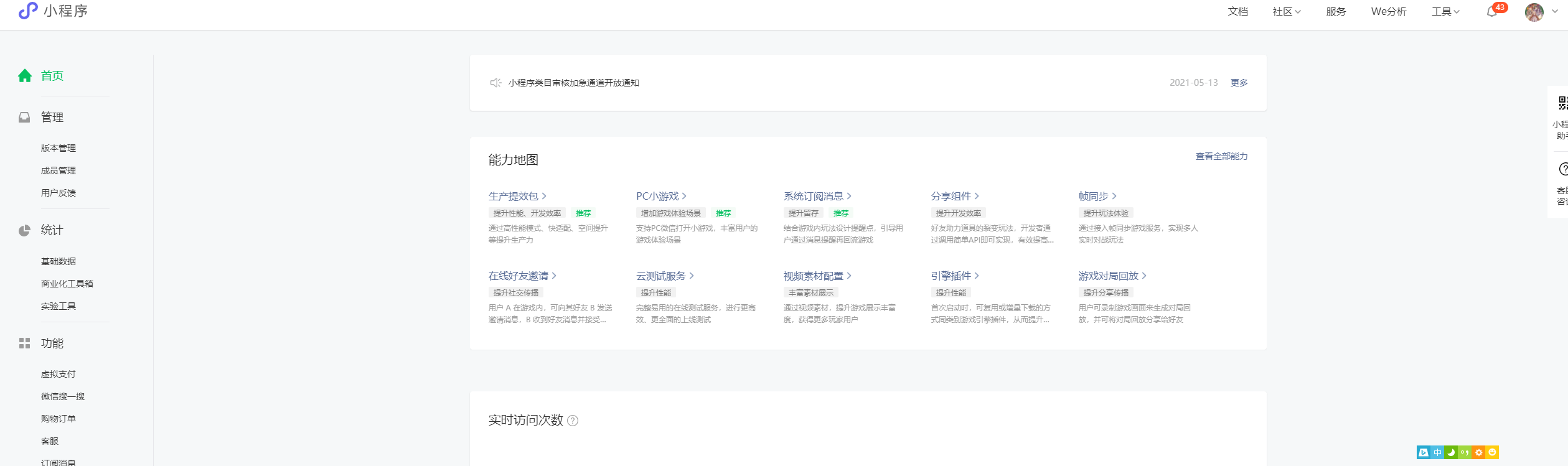Click 查看全部能力 link
Image resolution: width=1568 pixels, height=466 pixels.
pos(1221,156)
